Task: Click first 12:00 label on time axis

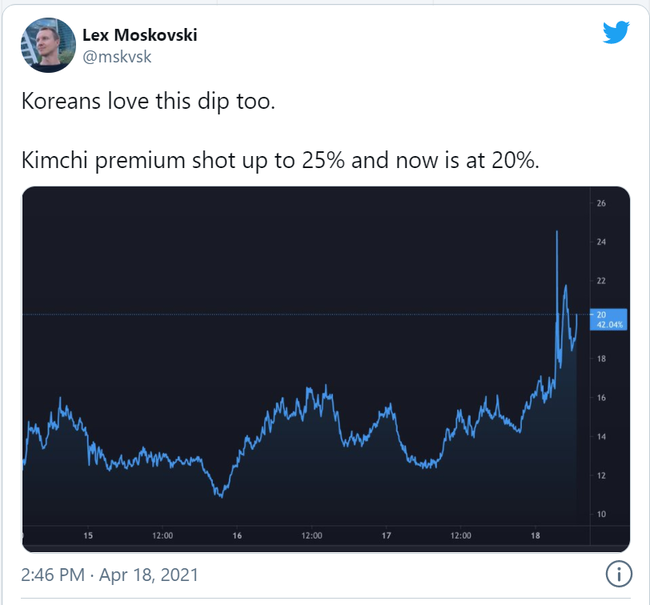Action: [162, 535]
